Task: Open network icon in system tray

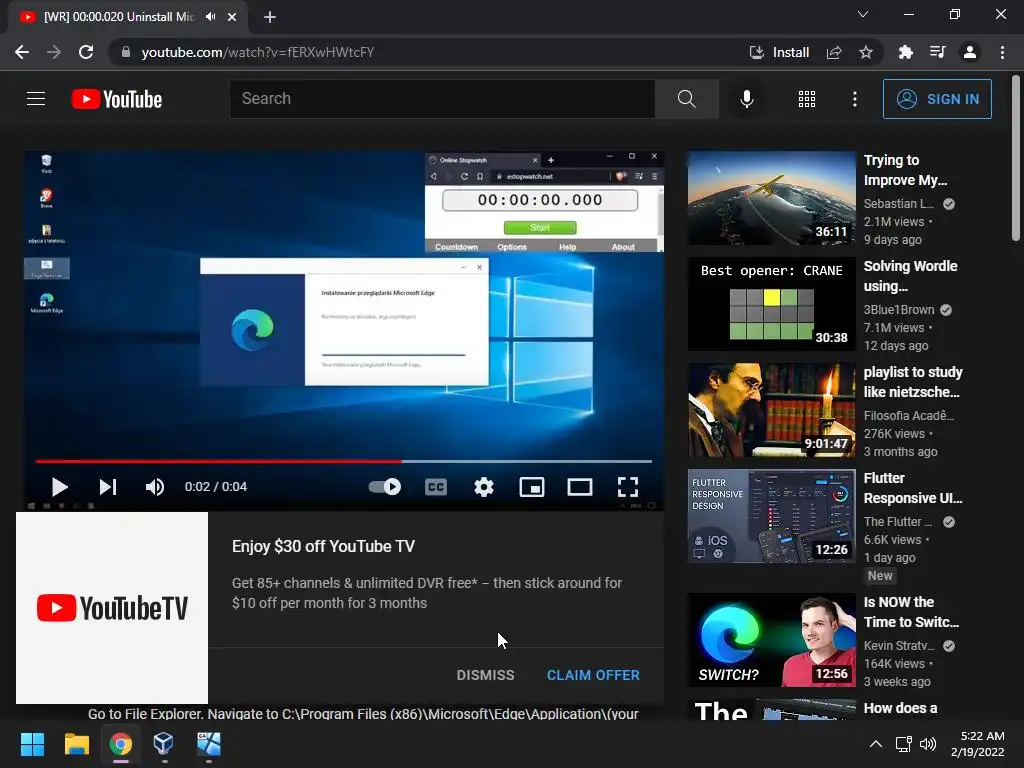Action: tap(903, 744)
